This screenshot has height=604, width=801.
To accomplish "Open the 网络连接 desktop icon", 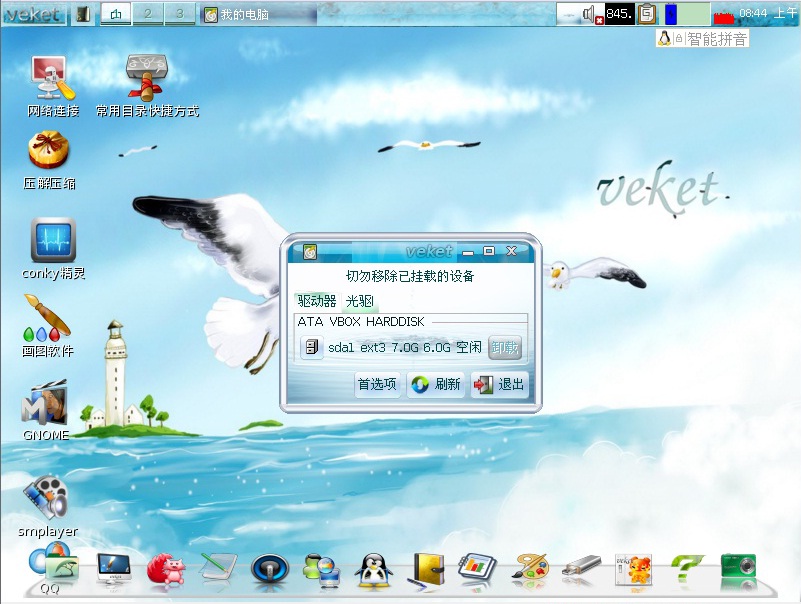I will pyautogui.click(x=53, y=87).
